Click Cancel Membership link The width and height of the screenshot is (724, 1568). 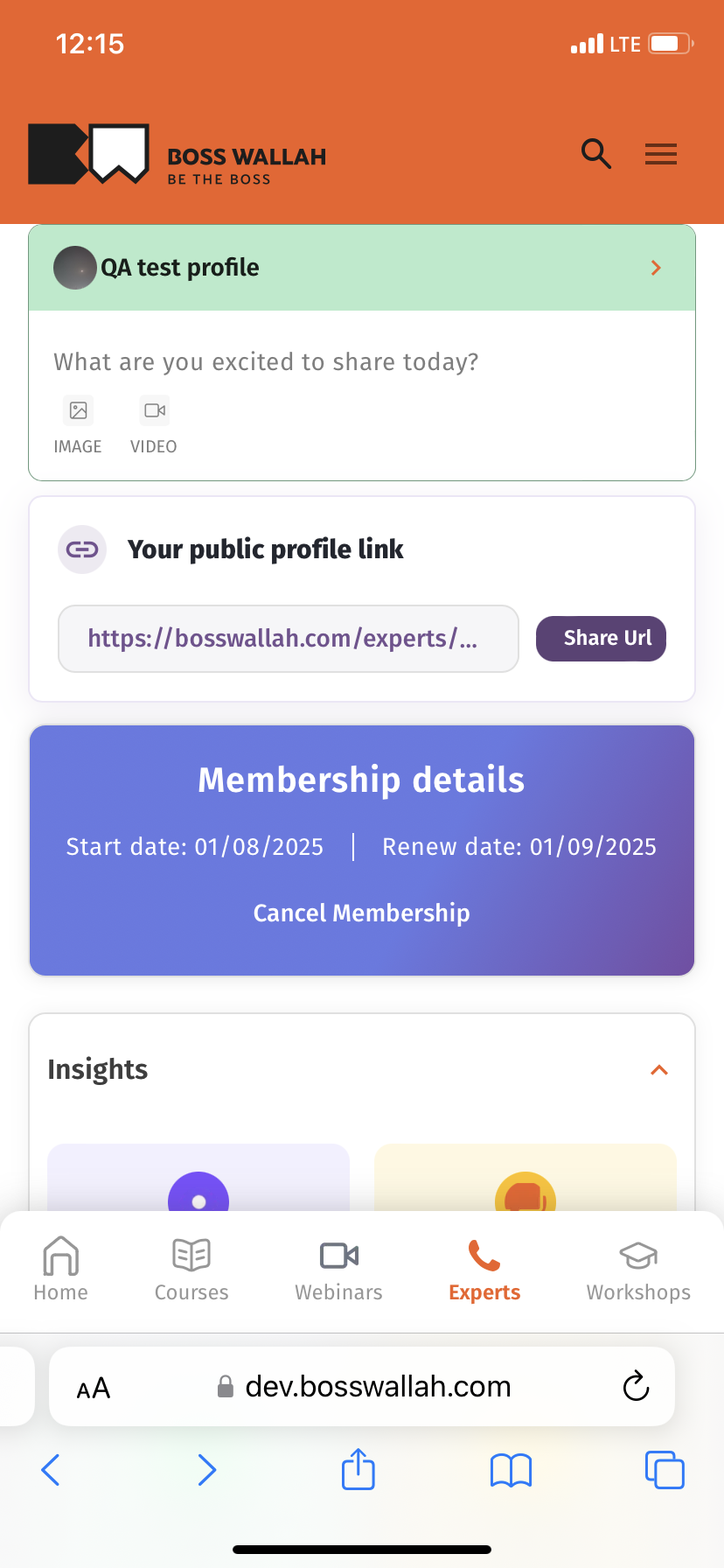(x=362, y=913)
